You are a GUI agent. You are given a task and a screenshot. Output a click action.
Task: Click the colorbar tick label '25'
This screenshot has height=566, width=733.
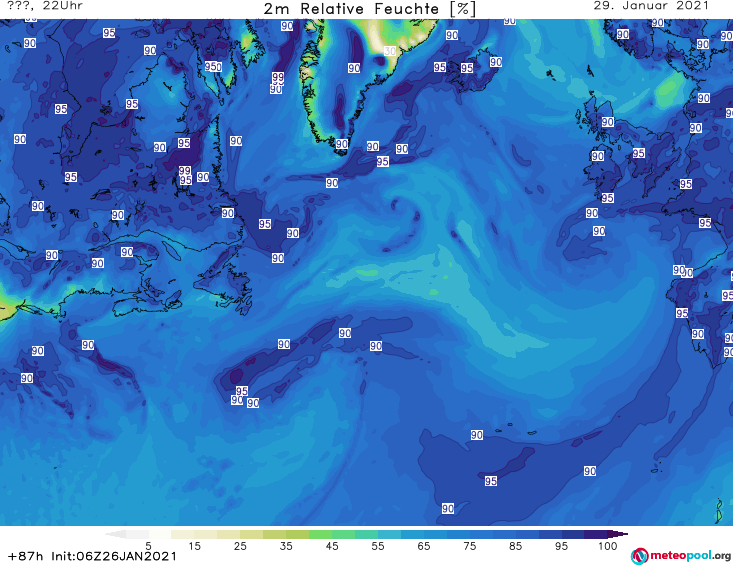(x=240, y=546)
